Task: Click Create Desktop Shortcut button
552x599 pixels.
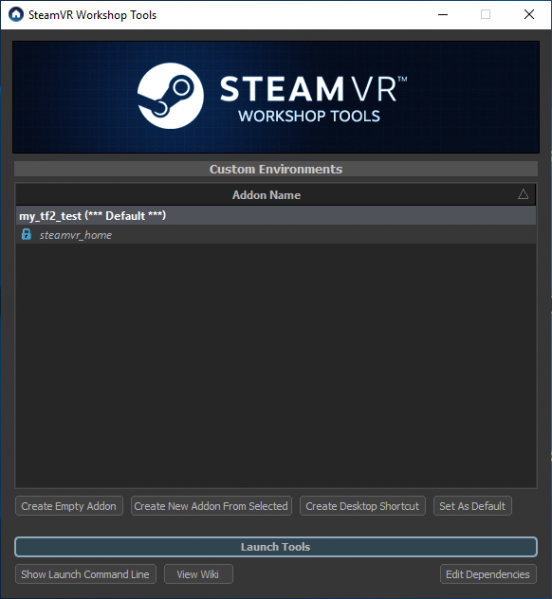Action: pyautogui.click(x=363, y=506)
